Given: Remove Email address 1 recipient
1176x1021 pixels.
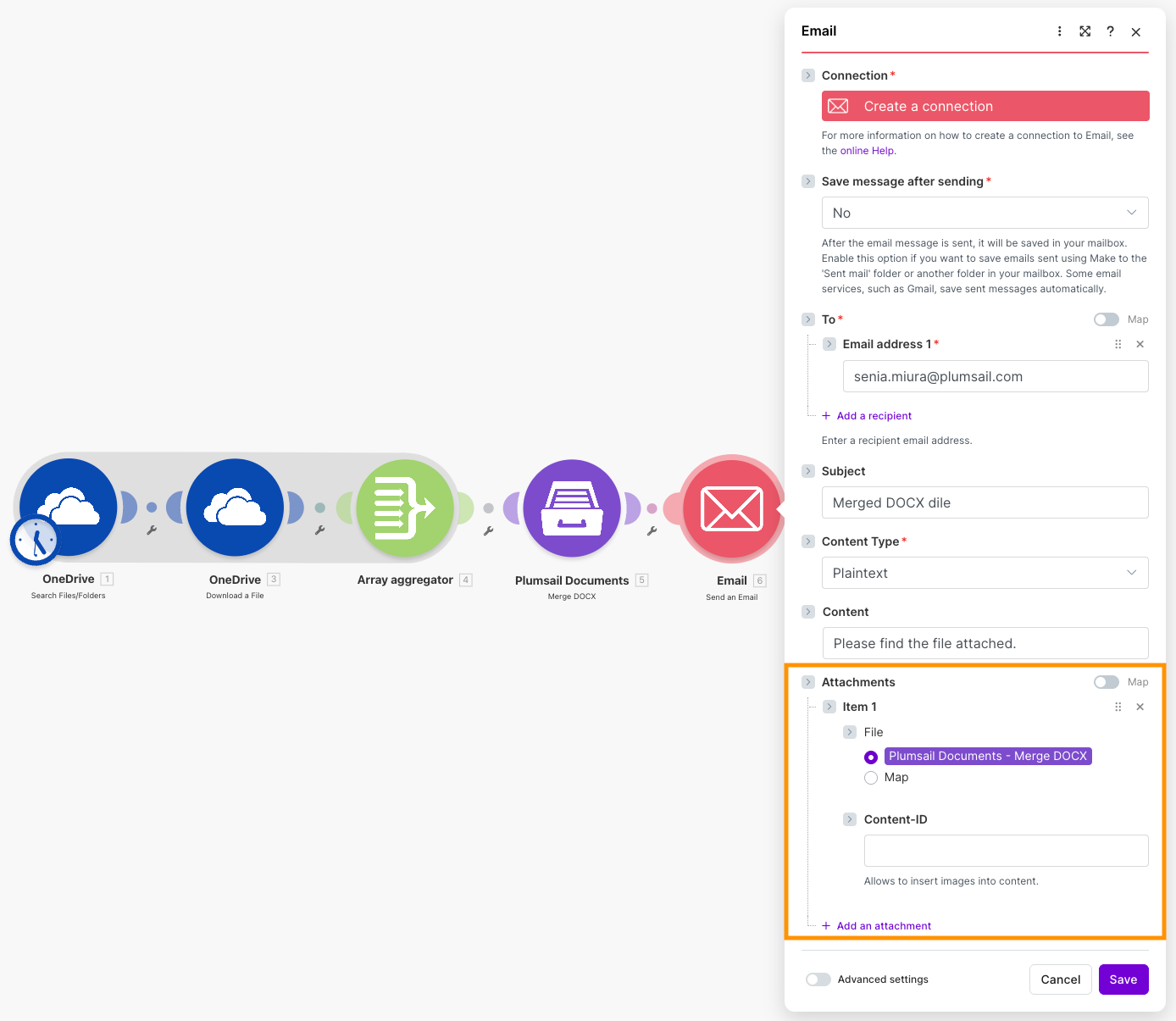Looking at the screenshot, I should (1140, 344).
